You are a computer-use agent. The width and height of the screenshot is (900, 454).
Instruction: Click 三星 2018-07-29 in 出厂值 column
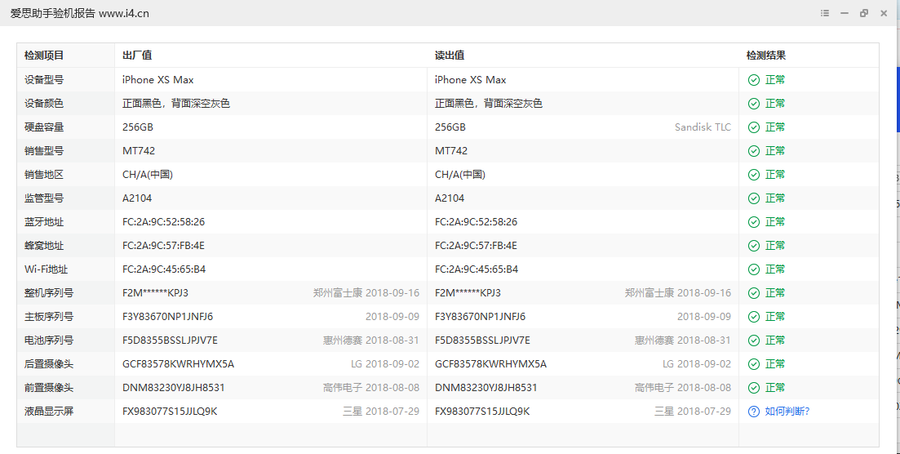381,412
